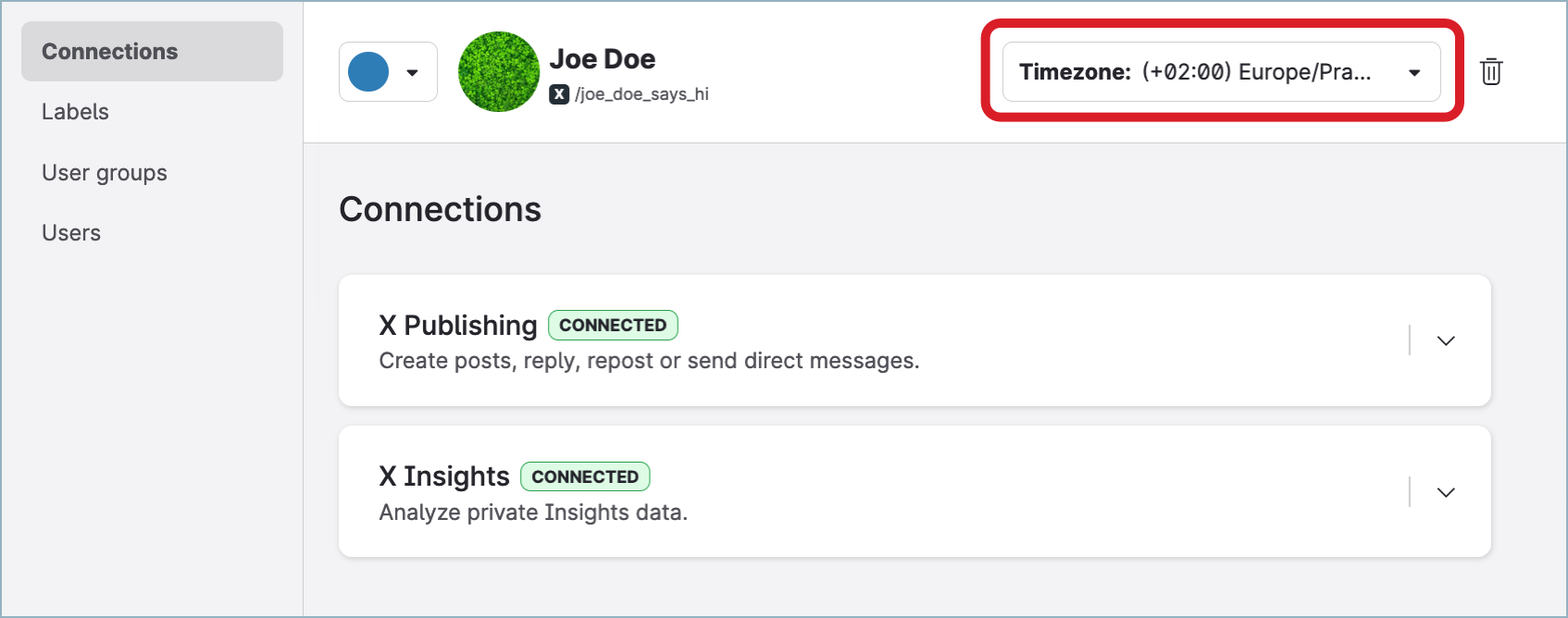The image size is (1568, 618).
Task: Go to Labels in the sidebar
Action: coord(76,112)
